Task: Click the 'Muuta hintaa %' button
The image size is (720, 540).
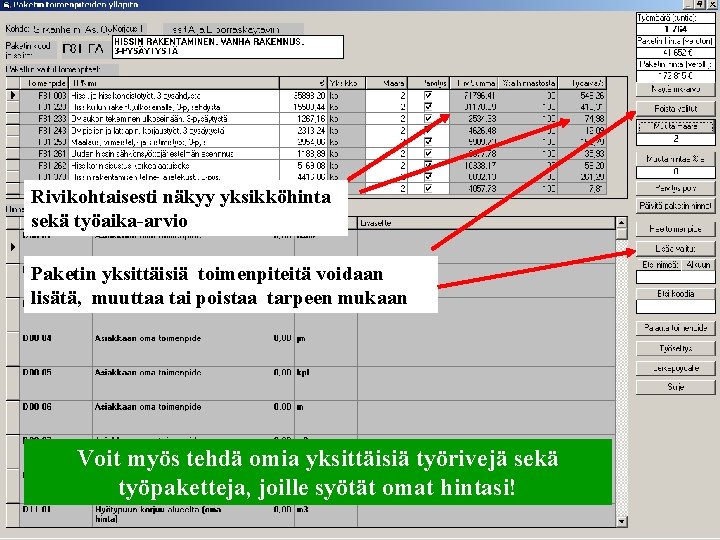Action: (x=675, y=159)
